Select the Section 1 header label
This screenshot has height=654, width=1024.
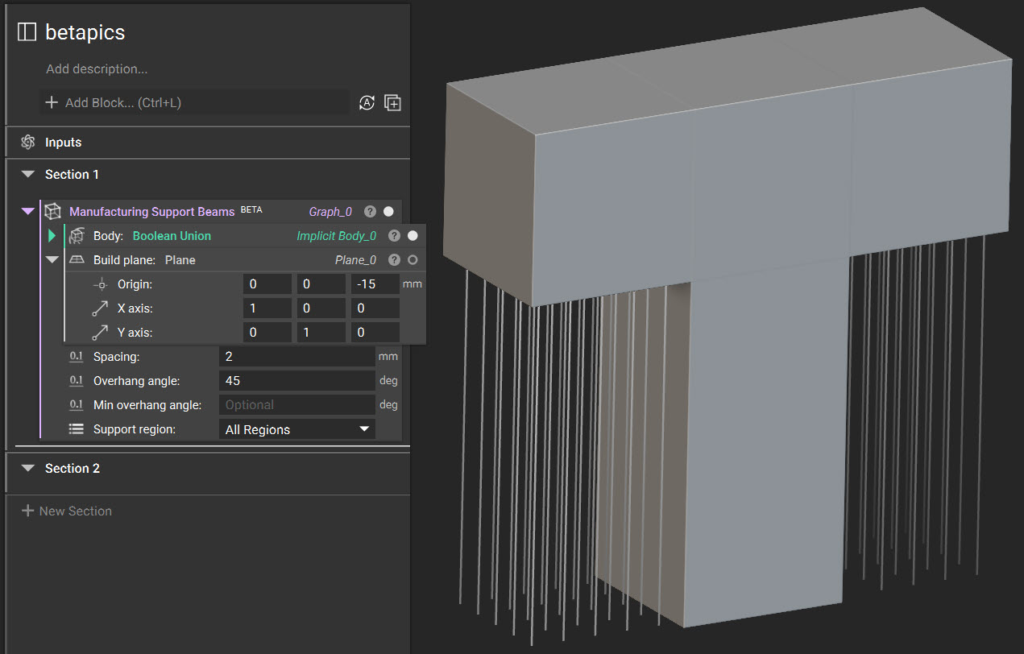(x=72, y=174)
